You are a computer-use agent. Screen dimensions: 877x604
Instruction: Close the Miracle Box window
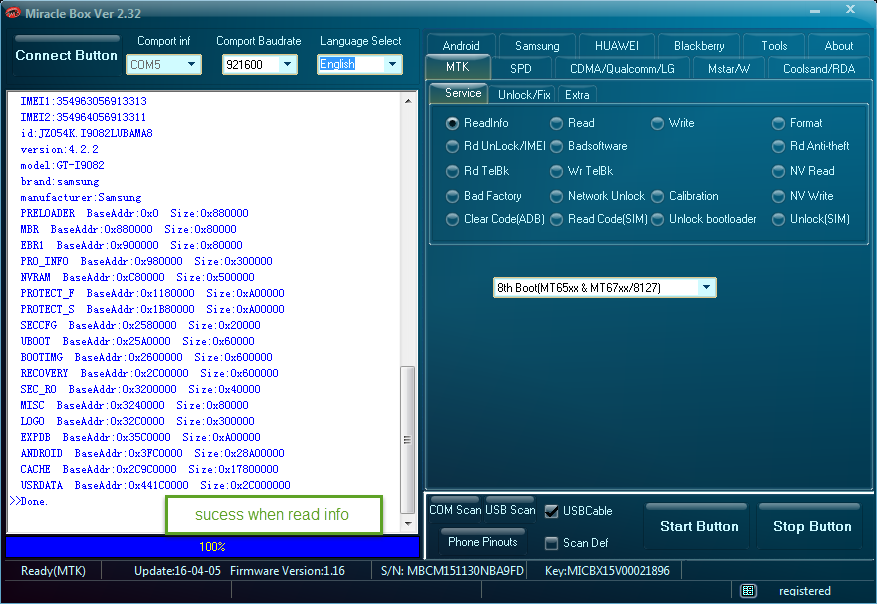(x=850, y=10)
